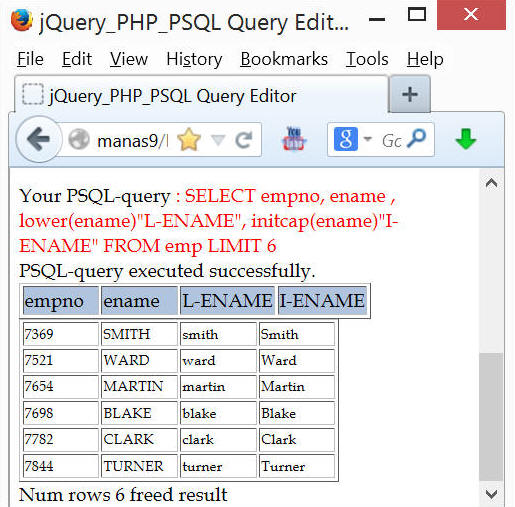
Task: Reload the page with the refresh icon
Action: pyautogui.click(x=244, y=140)
